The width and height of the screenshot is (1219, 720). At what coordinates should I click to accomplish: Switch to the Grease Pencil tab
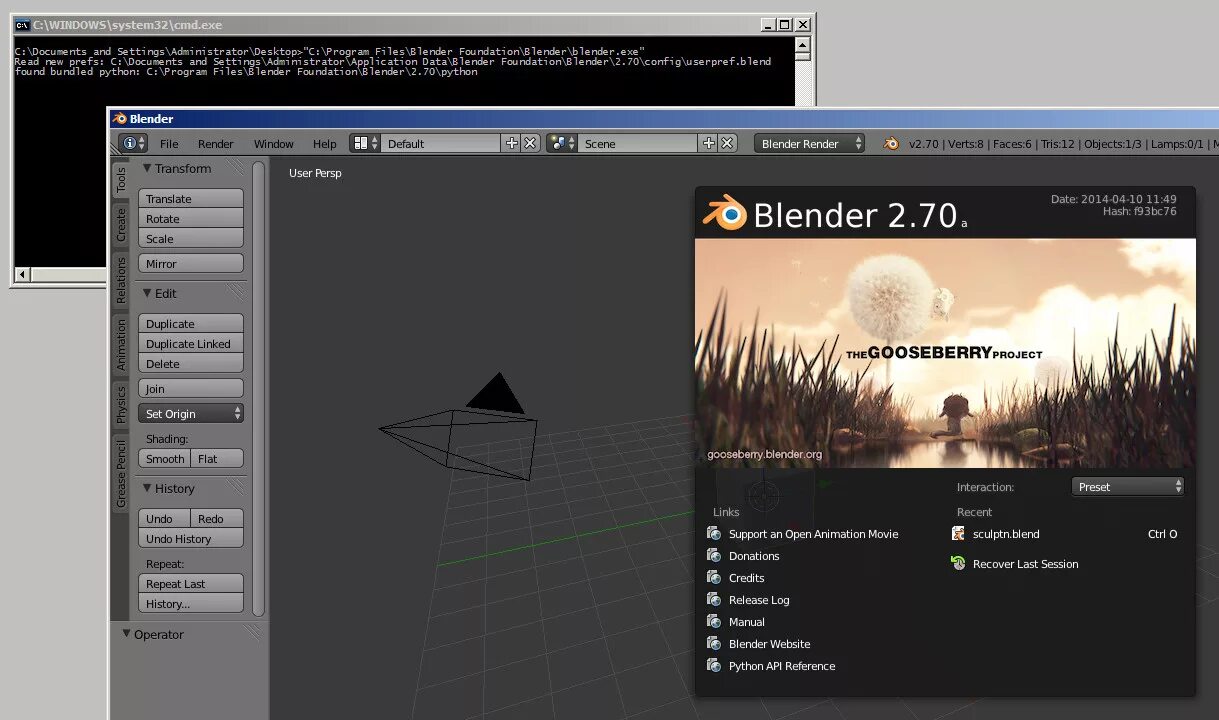(121, 473)
